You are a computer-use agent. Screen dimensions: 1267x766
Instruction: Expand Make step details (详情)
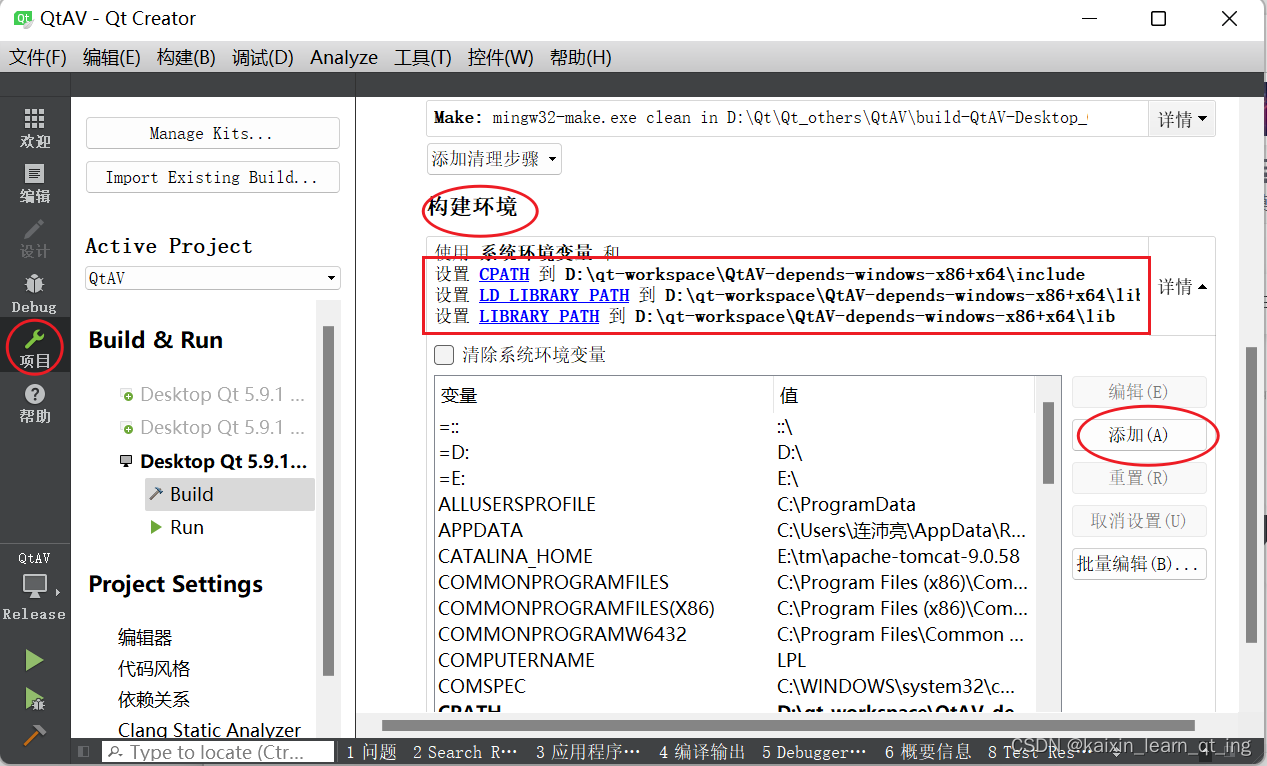[1182, 119]
